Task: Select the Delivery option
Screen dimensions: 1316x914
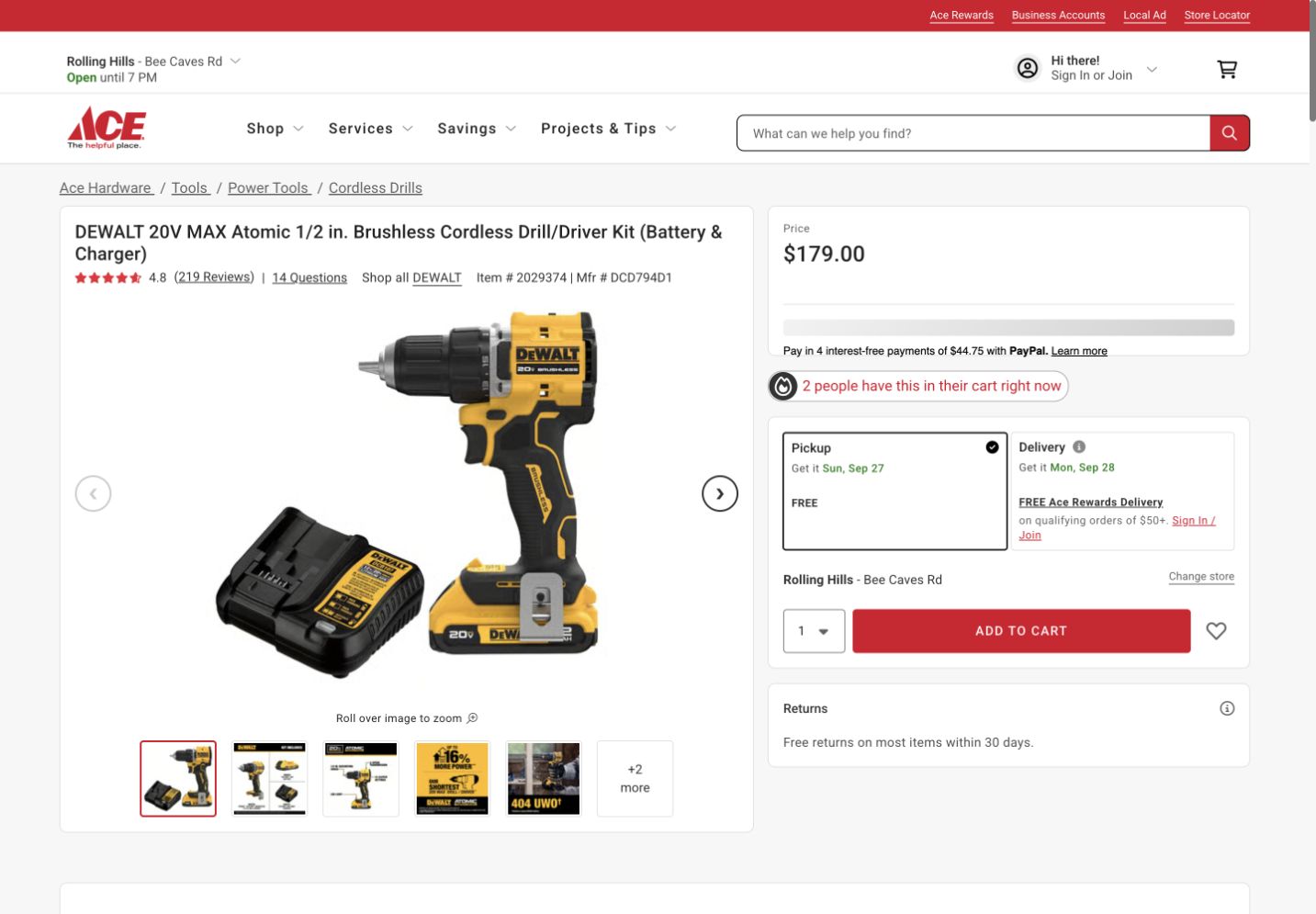Action: click(1122, 491)
